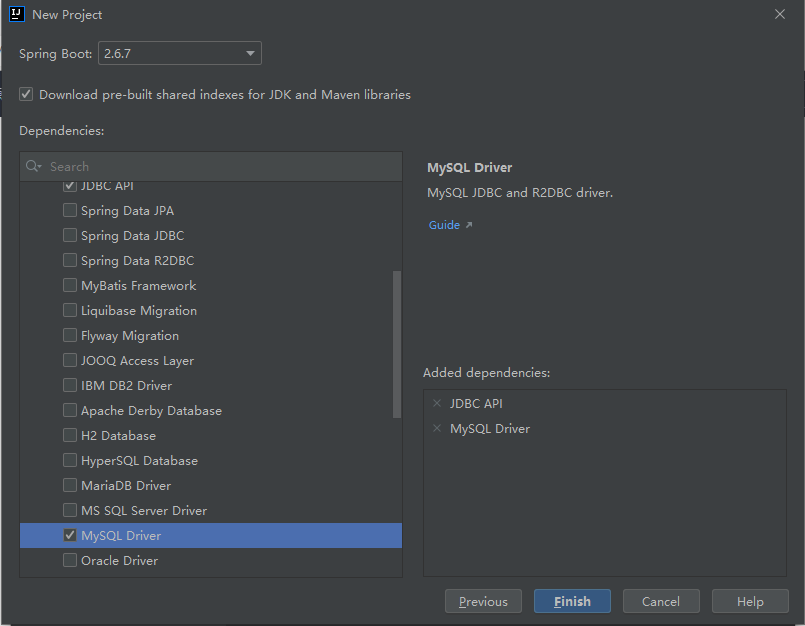Check the MariaDB Driver checkbox
This screenshot has width=805, height=626.
click(70, 485)
